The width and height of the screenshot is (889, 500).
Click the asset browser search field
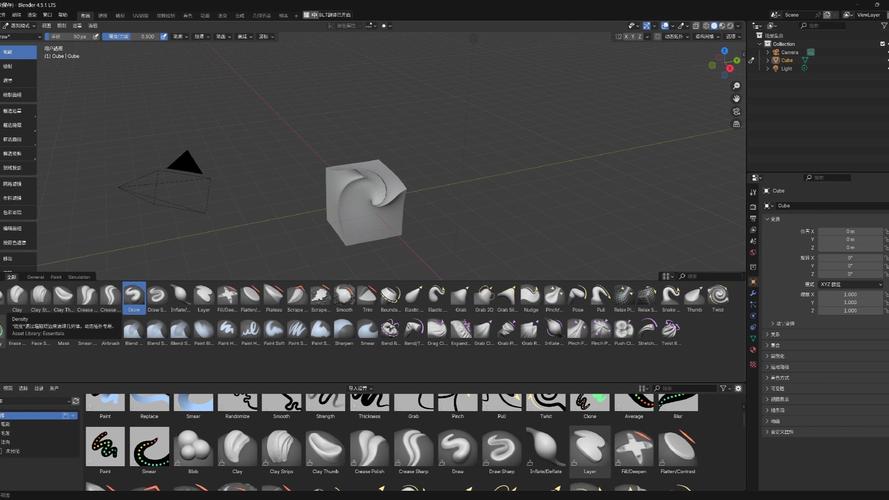click(685, 388)
